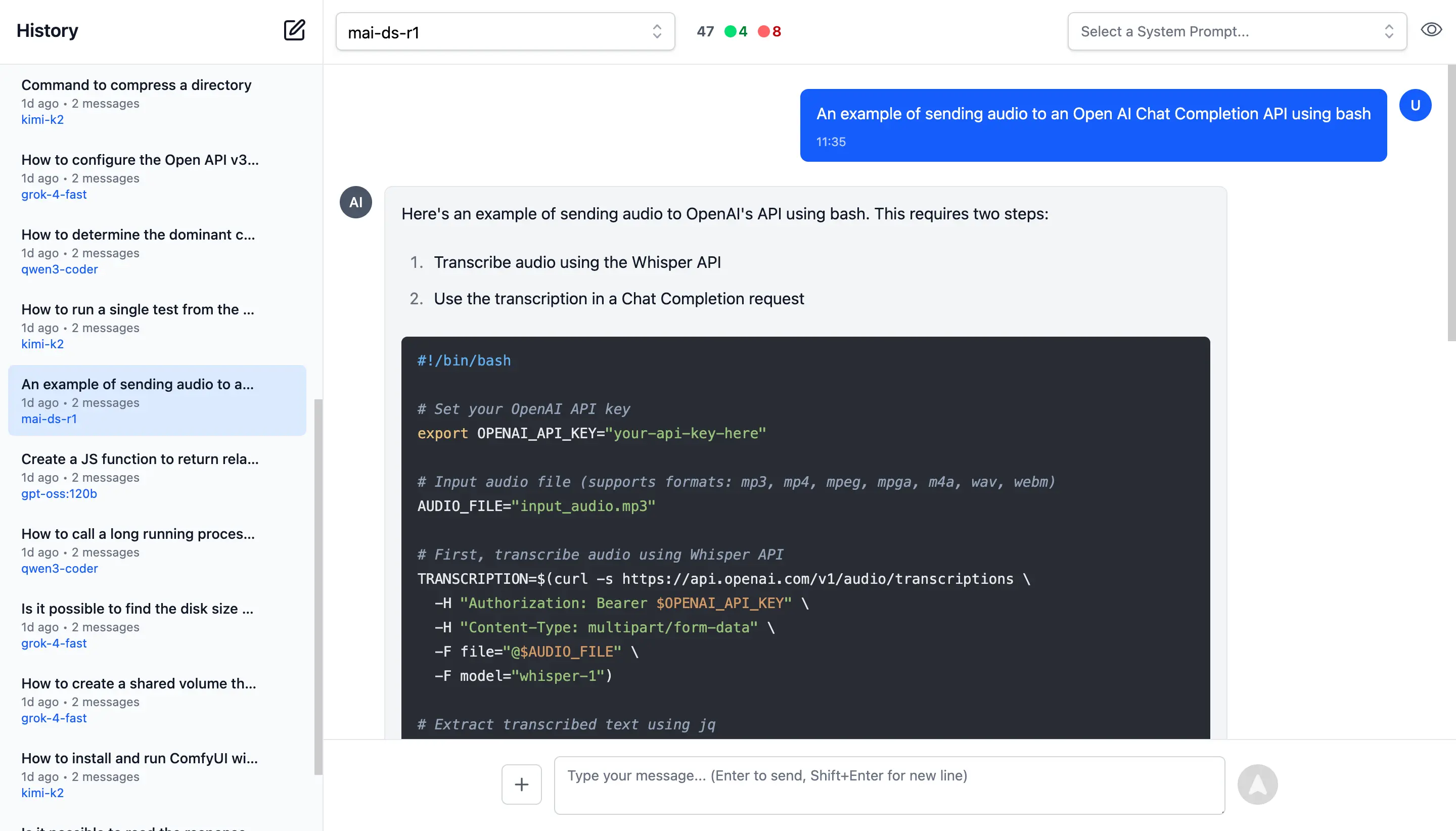The width and height of the screenshot is (1456, 831).
Task: Click the First, transcribe audio using Whisper comment
Action: coord(600,555)
